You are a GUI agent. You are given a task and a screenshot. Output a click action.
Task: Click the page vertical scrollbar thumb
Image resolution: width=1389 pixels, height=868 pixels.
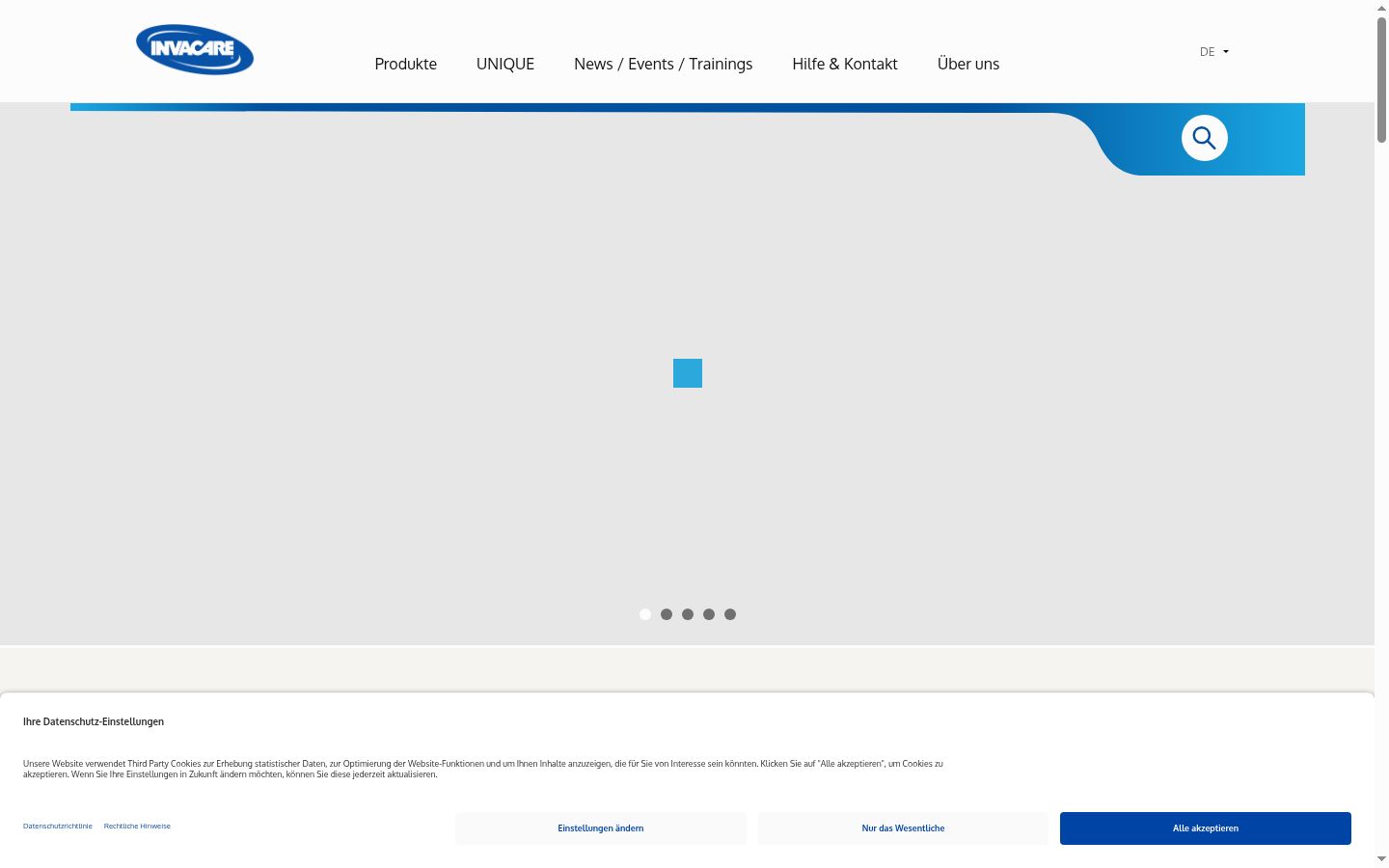coord(1381,79)
